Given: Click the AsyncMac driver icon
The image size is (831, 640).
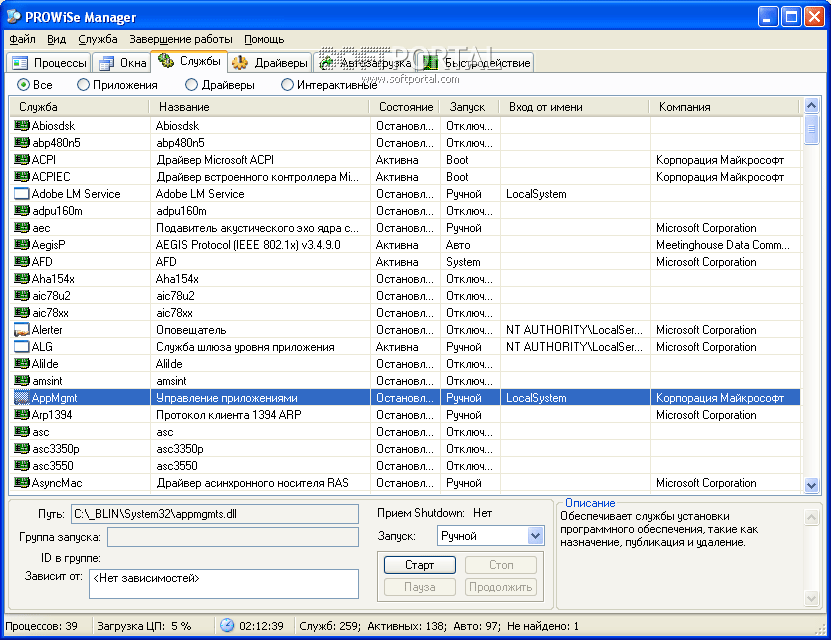Looking at the screenshot, I should [21, 483].
